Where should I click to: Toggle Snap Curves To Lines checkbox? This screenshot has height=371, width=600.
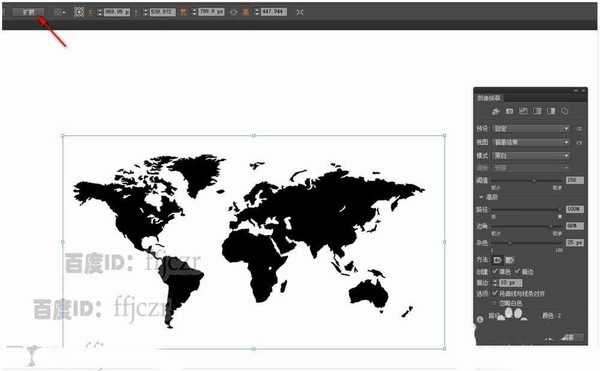[495, 293]
